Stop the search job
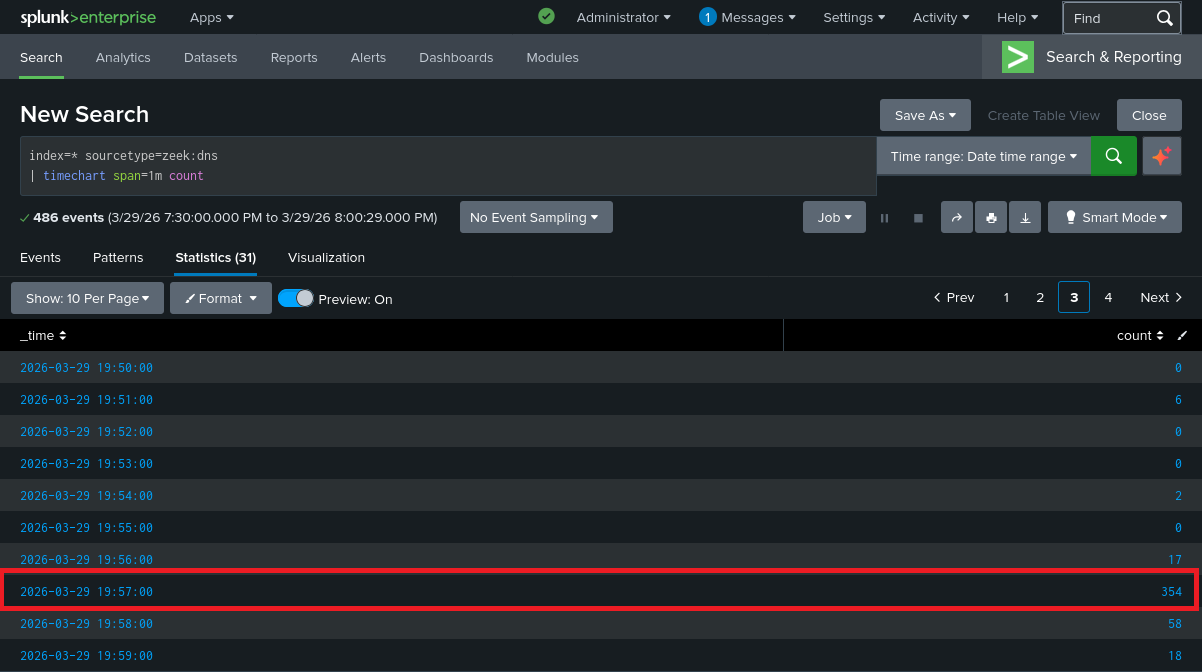Viewport: 1202px width, 672px height. (918, 217)
